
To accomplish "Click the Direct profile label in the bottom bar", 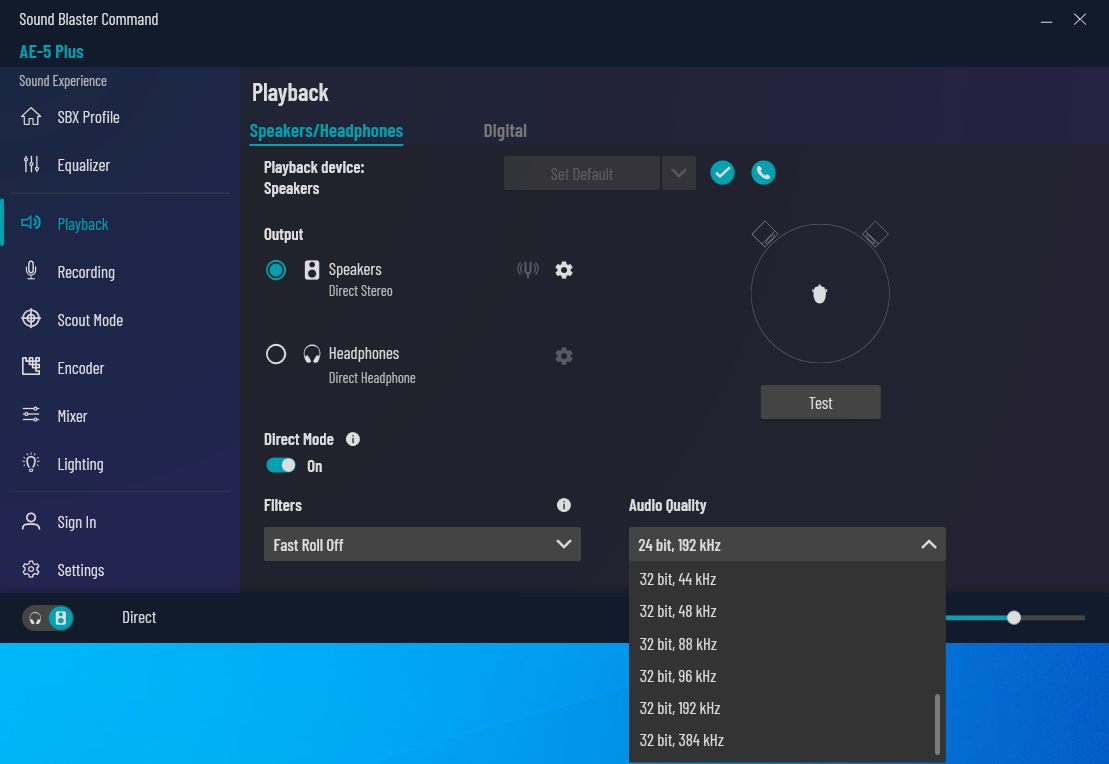I will [139, 618].
